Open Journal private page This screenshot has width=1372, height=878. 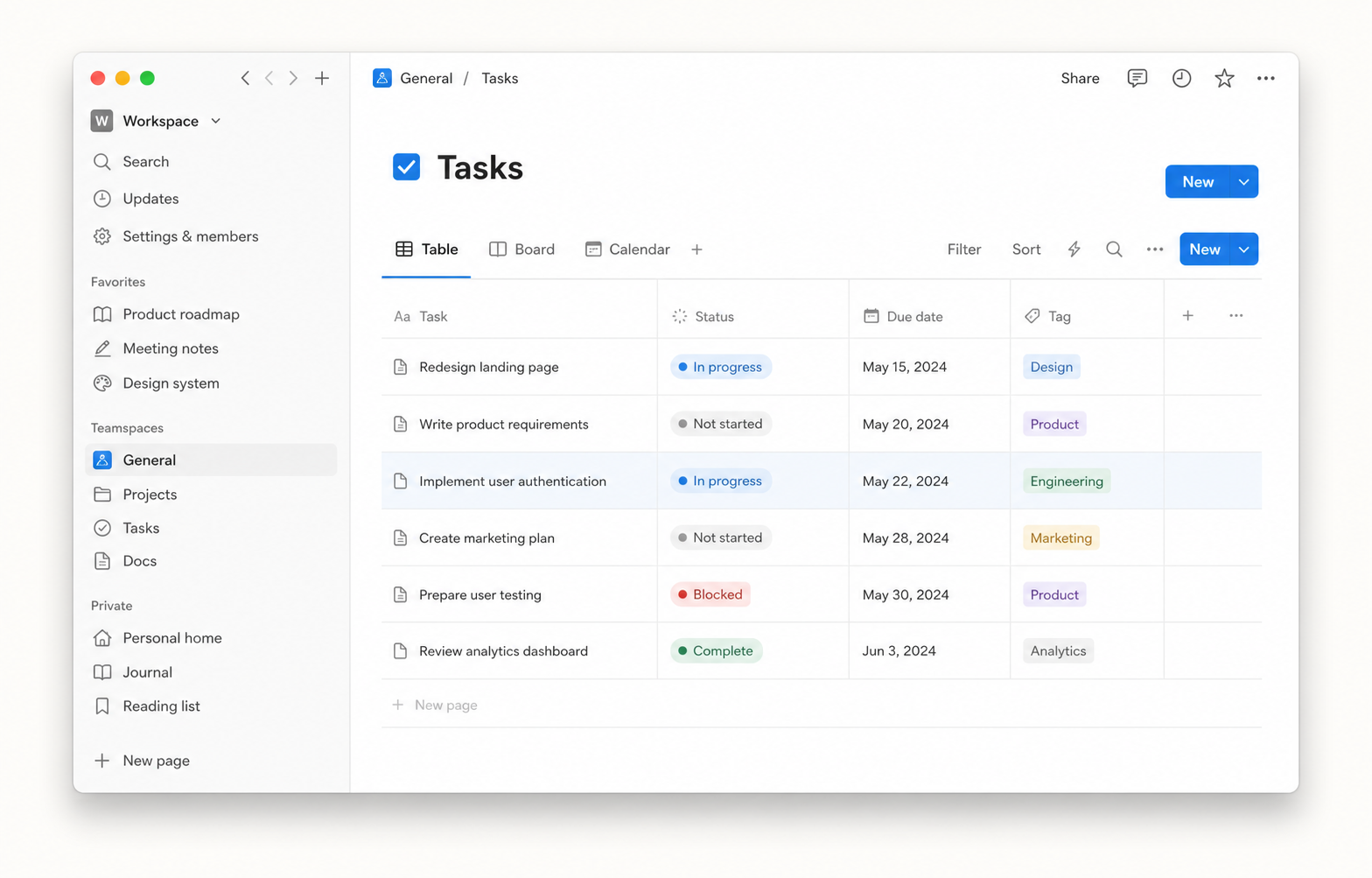pyautogui.click(x=211, y=672)
